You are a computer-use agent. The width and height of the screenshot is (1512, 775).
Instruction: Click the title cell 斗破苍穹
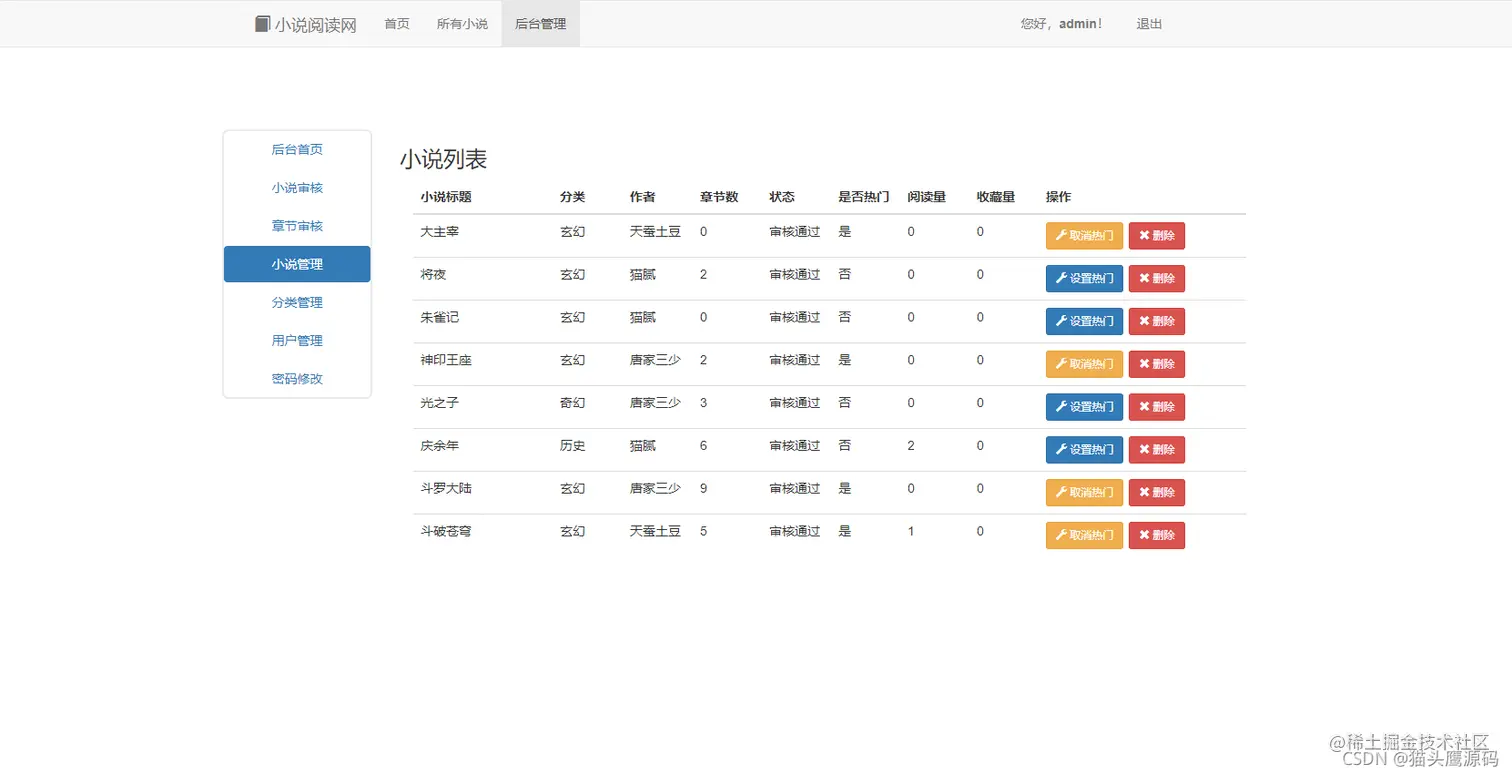tap(446, 531)
